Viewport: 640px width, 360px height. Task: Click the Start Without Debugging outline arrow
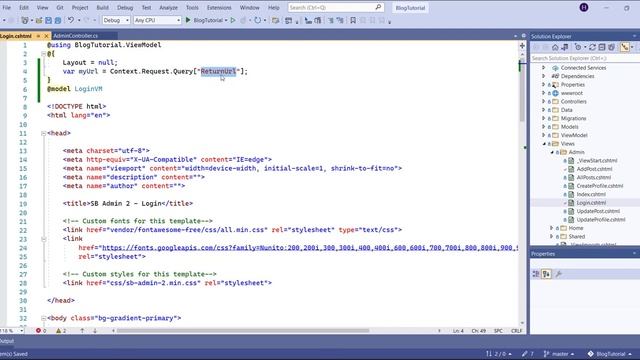point(233,20)
